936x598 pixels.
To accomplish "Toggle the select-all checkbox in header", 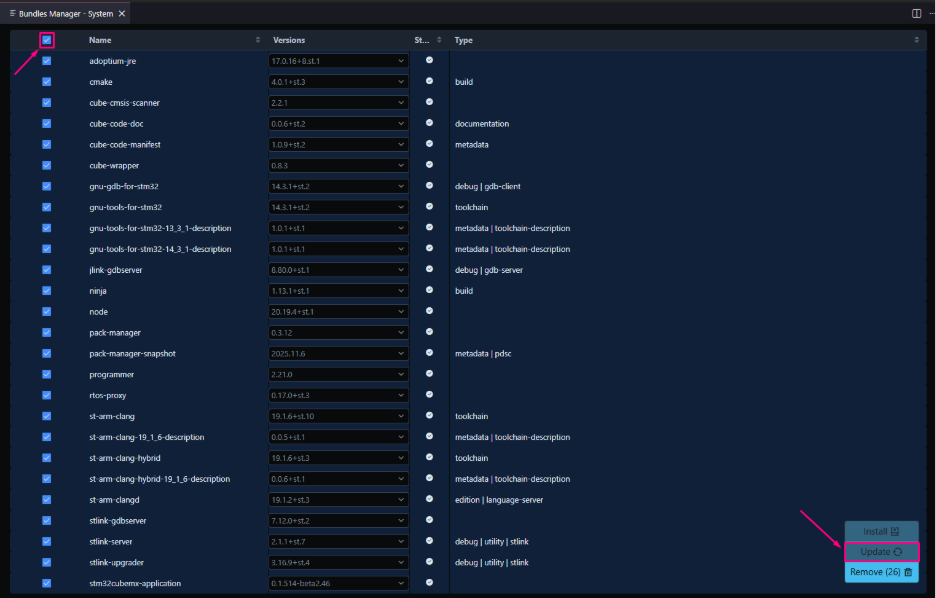I will (47, 40).
